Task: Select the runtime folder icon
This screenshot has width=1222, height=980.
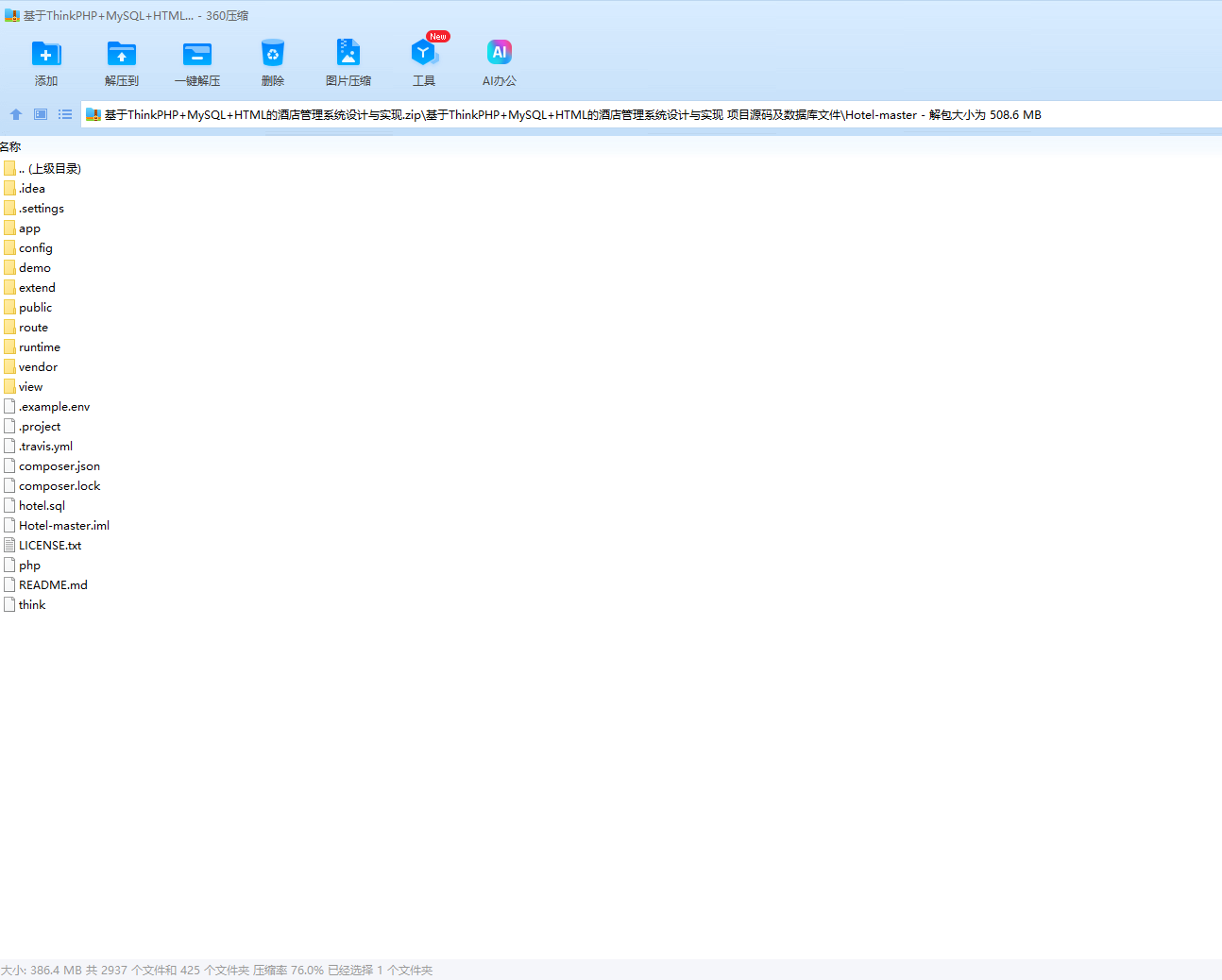Action: click(9, 346)
